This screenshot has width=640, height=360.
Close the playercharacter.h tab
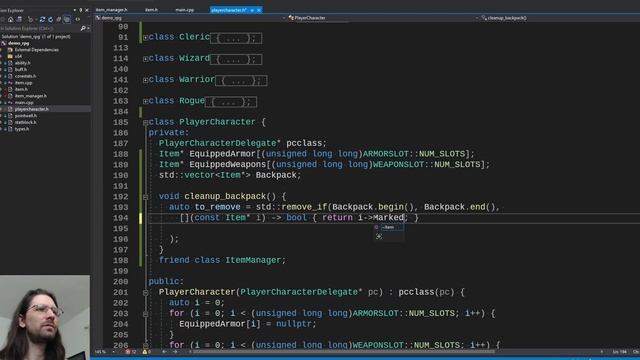pos(259,10)
